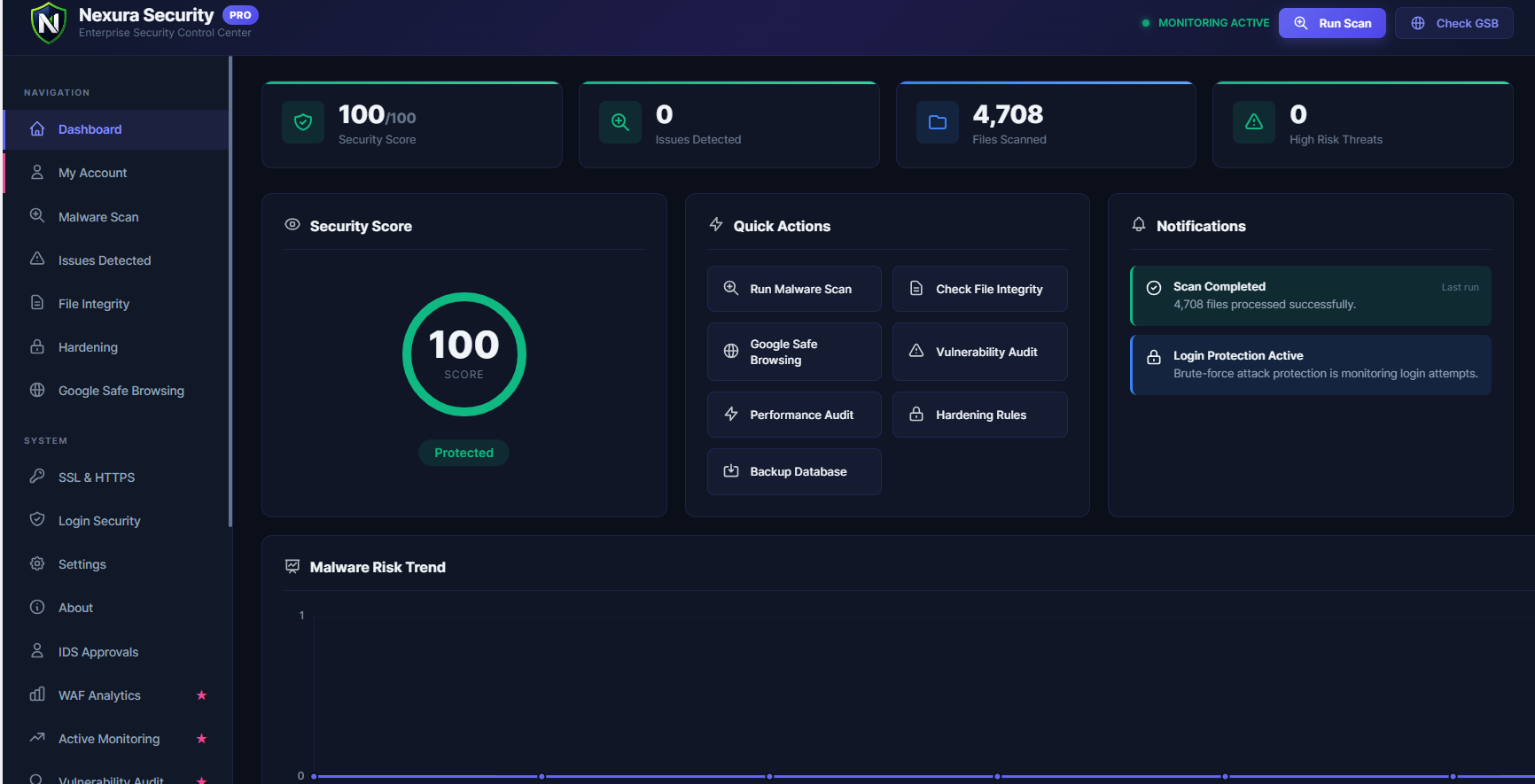The image size is (1535, 784).
Task: Click the shield icon on Security Score card
Action: pyautogui.click(x=303, y=122)
